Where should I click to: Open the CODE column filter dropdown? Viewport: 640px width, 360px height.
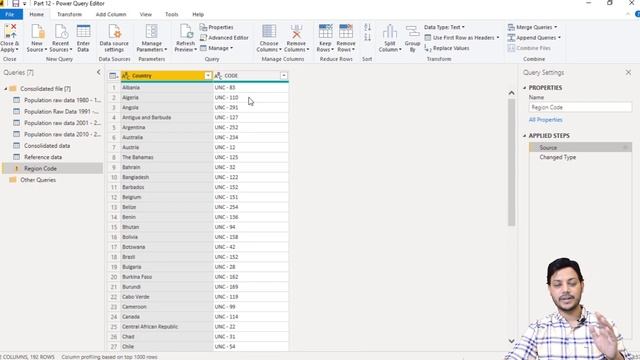(x=284, y=76)
